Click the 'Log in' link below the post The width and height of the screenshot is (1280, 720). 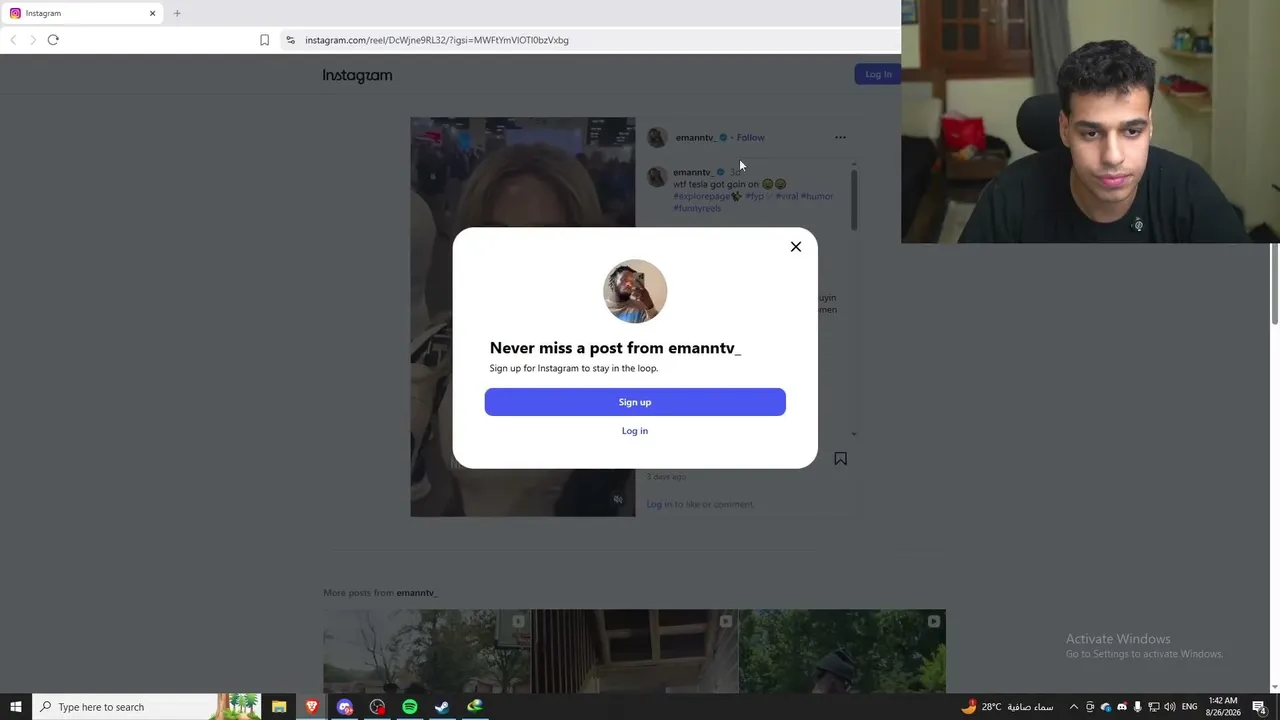point(659,504)
